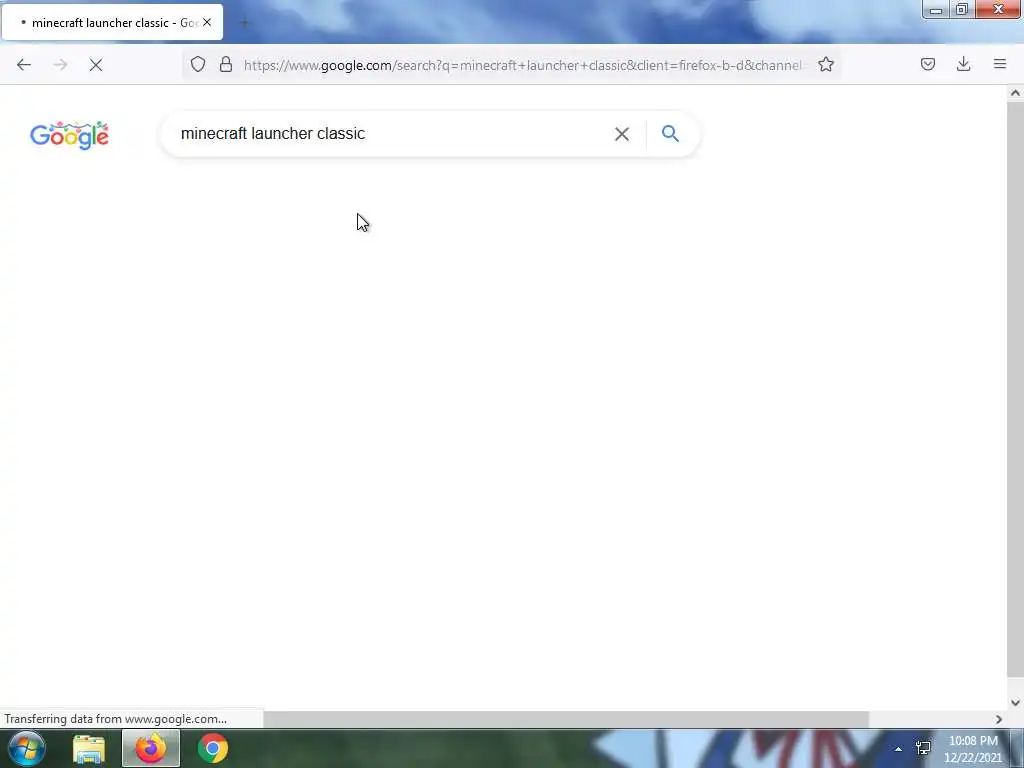The width and height of the screenshot is (1024, 768).
Task: Open the Windows Start menu
Action: (x=27, y=748)
